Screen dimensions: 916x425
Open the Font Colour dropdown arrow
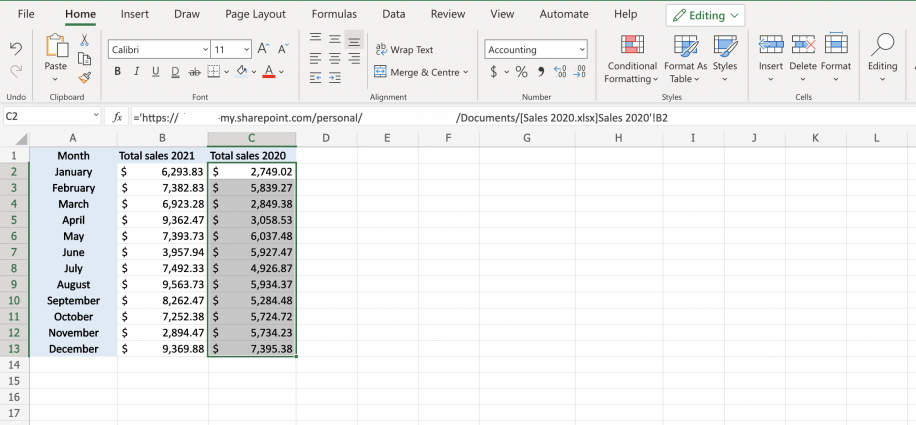click(x=282, y=72)
